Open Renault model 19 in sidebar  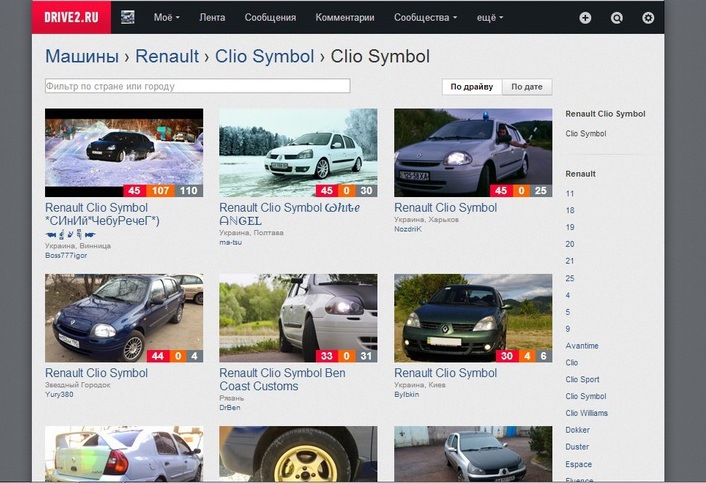coord(570,227)
